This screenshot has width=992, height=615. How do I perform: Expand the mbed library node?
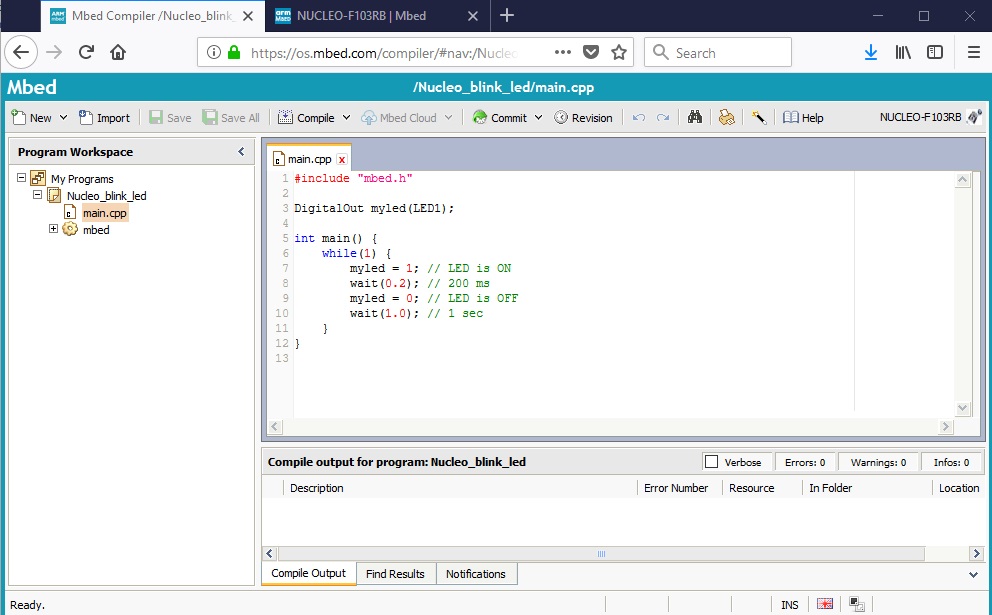click(54, 229)
